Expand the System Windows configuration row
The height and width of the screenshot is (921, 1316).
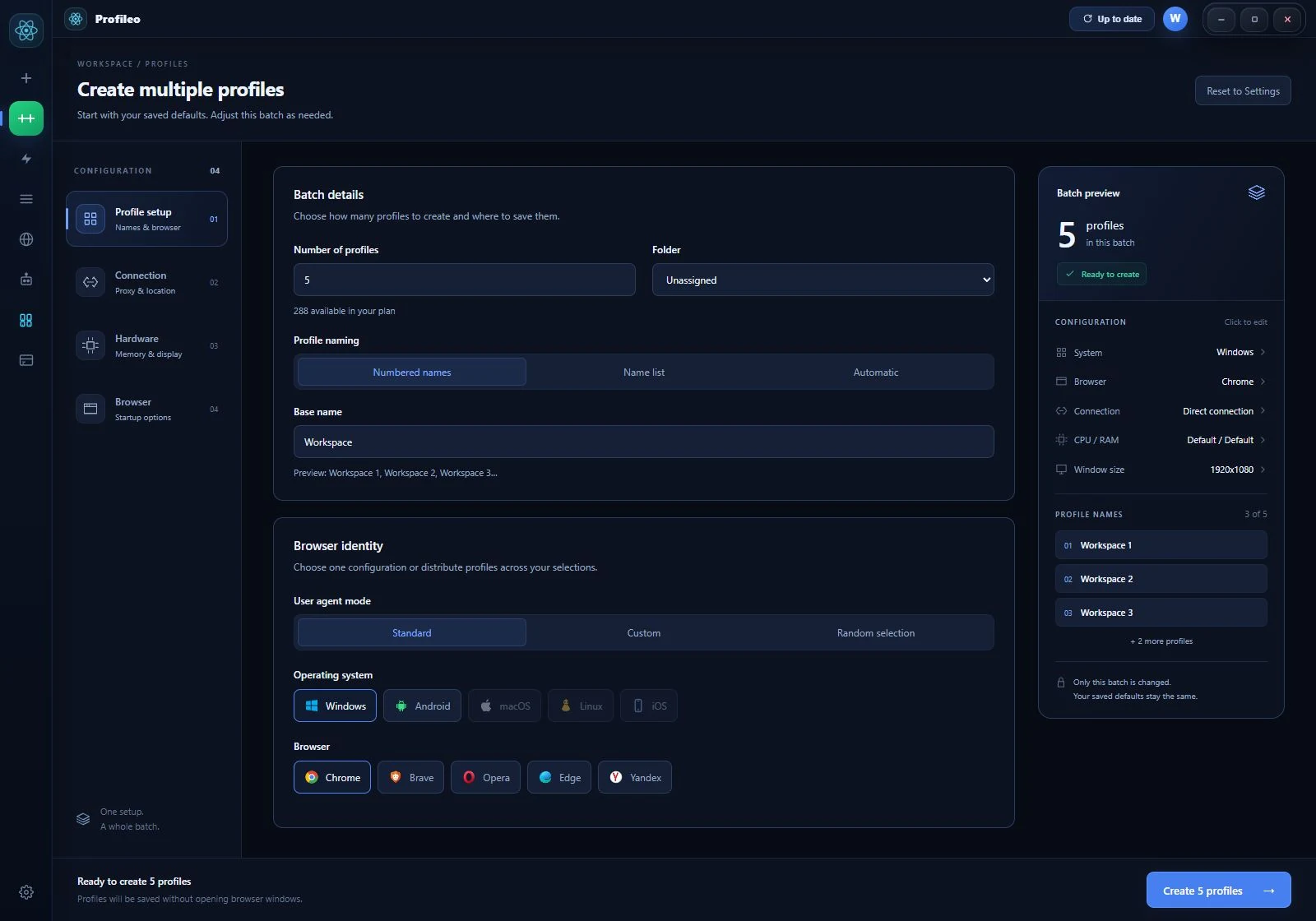[x=1161, y=352]
